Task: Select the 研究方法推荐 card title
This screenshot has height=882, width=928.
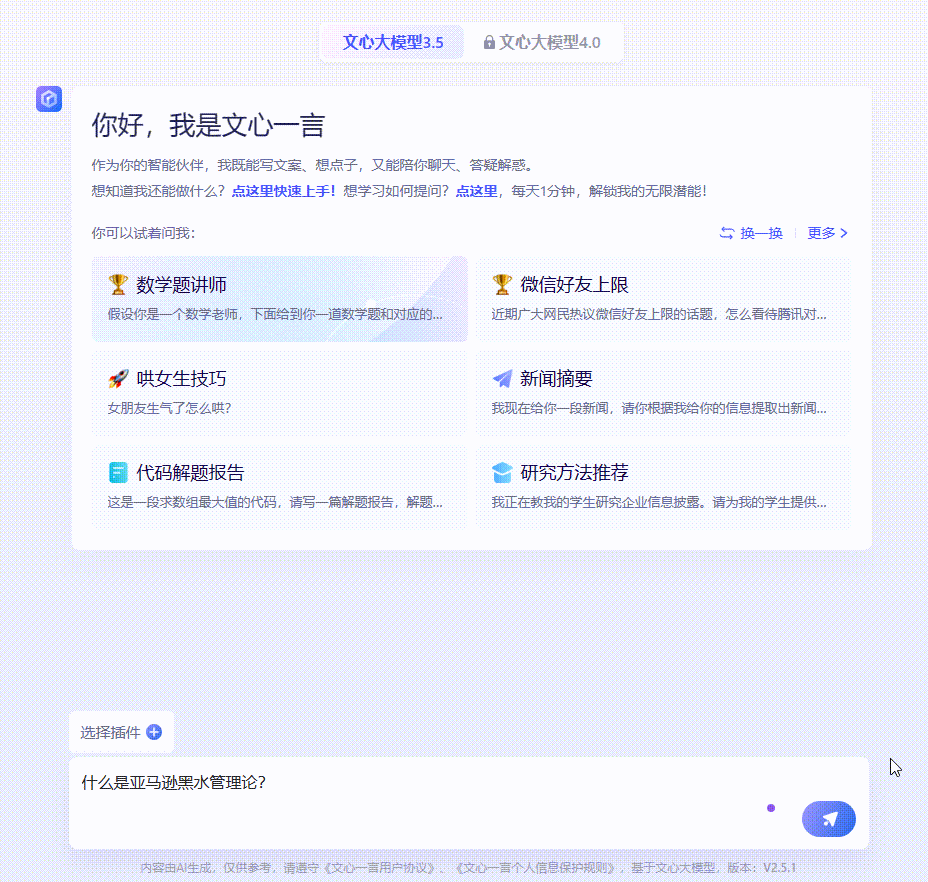Action: (574, 473)
